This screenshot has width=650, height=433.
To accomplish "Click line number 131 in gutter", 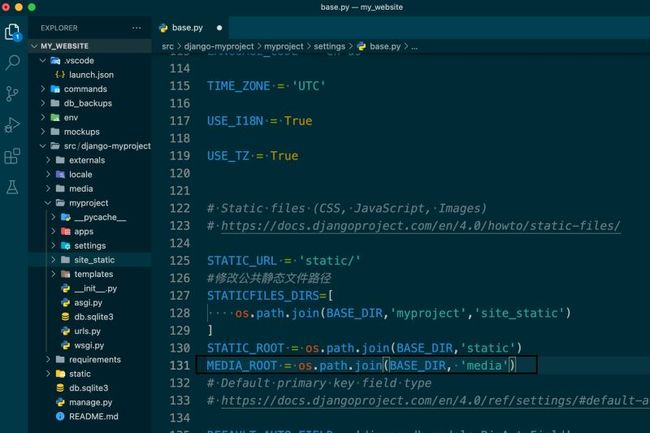I will [179, 365].
